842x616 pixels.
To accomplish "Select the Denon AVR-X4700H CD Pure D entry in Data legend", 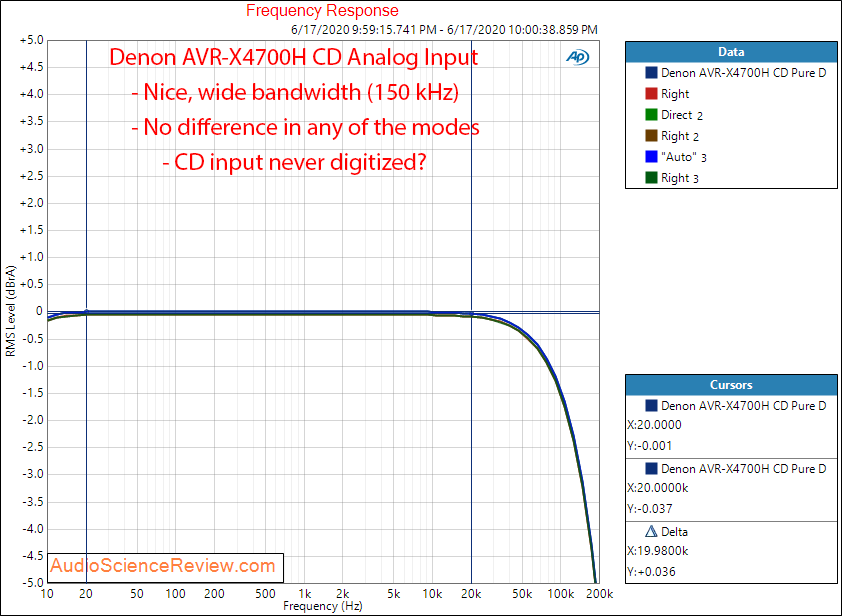I will 743,73.
